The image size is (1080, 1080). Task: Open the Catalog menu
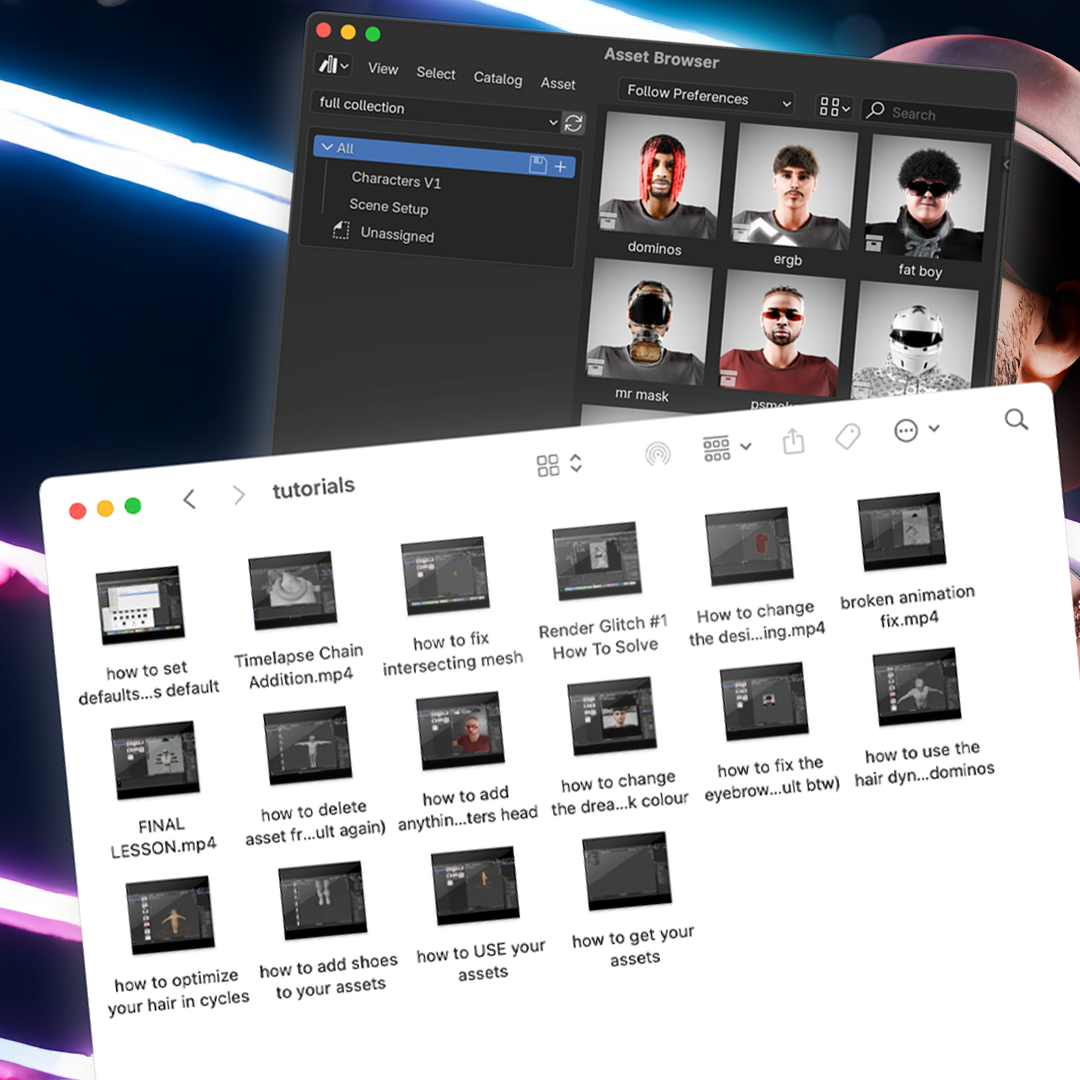tap(498, 78)
